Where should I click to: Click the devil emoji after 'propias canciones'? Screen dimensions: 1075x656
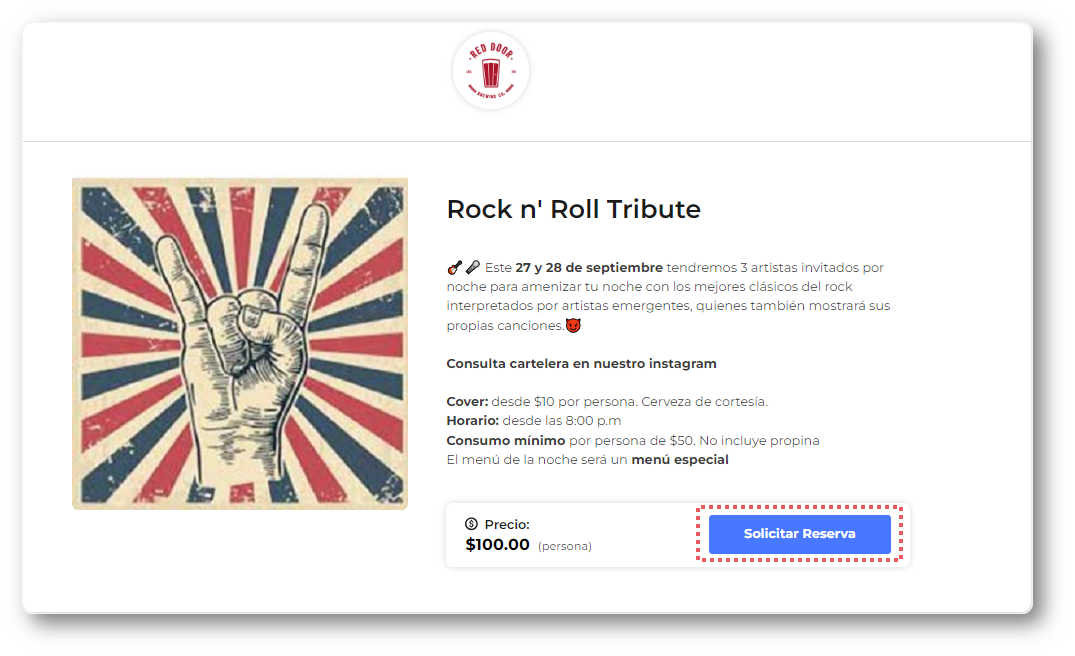(573, 326)
